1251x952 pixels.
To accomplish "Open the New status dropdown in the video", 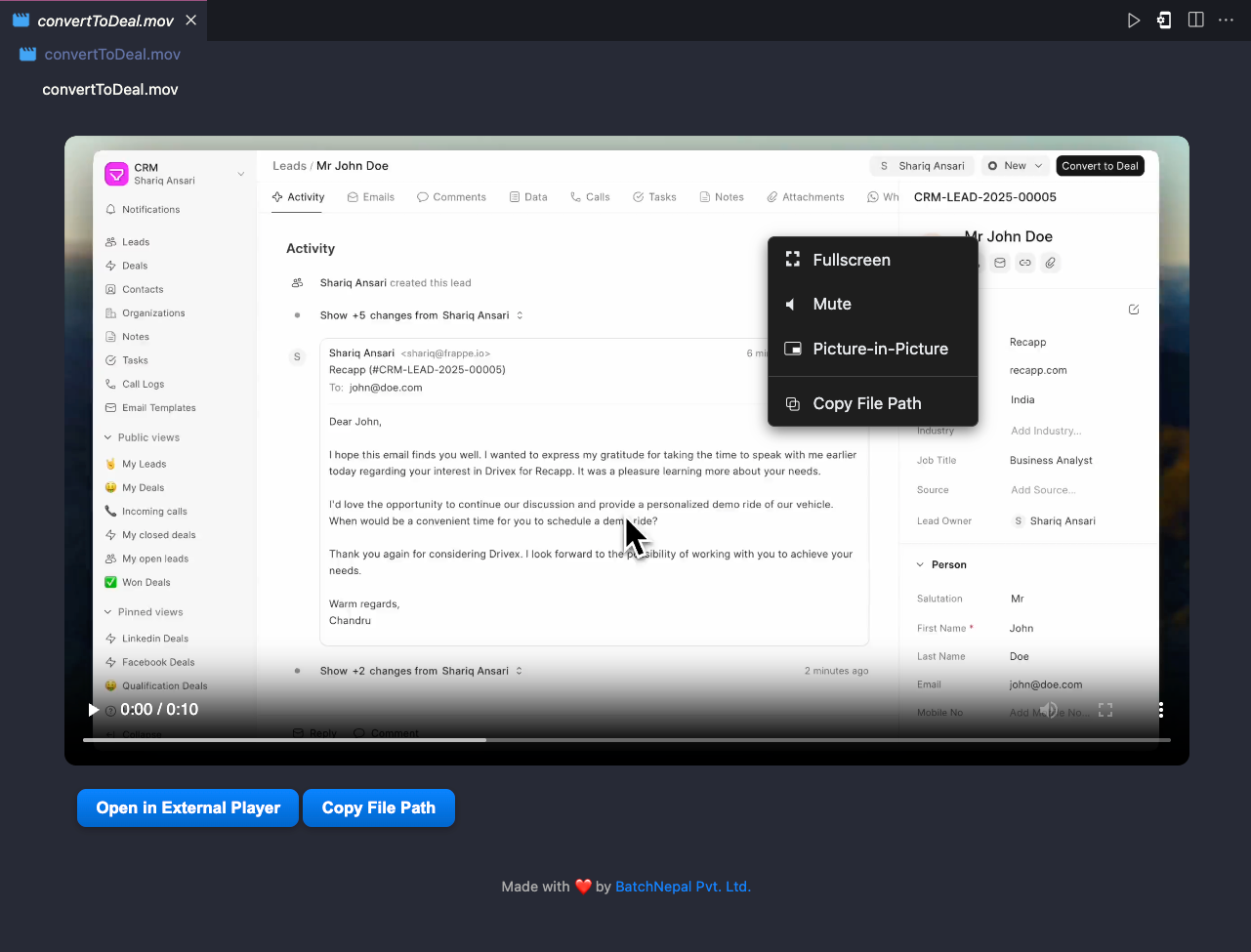I will click(x=1016, y=166).
